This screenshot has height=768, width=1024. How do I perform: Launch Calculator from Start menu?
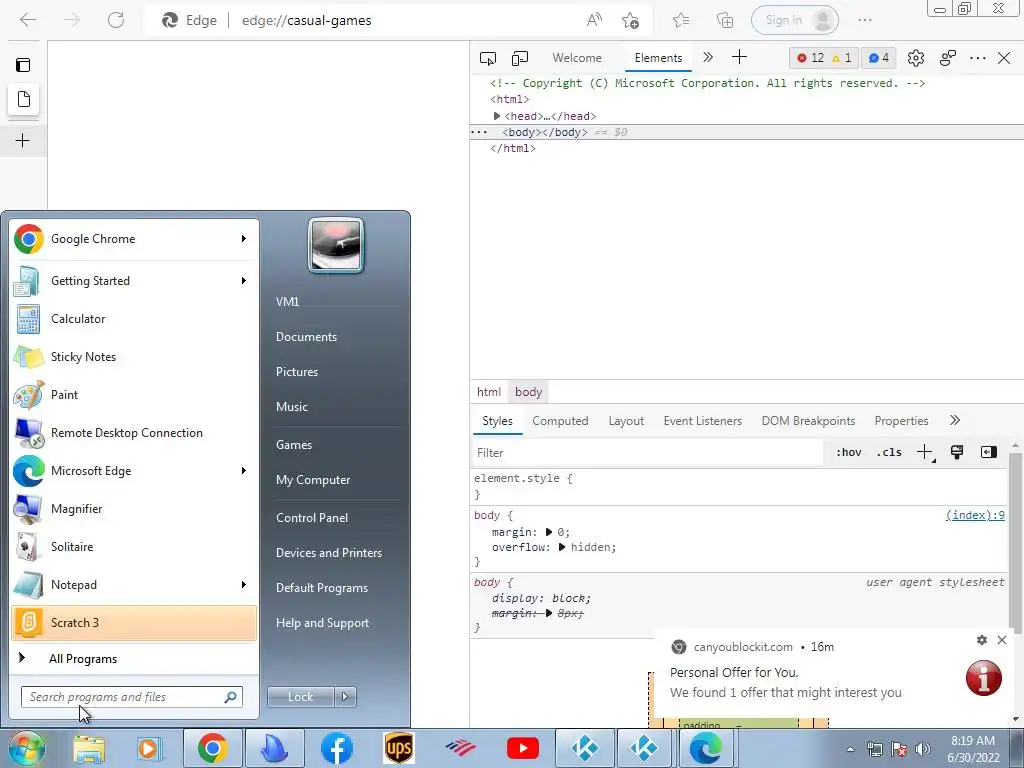[134, 319]
